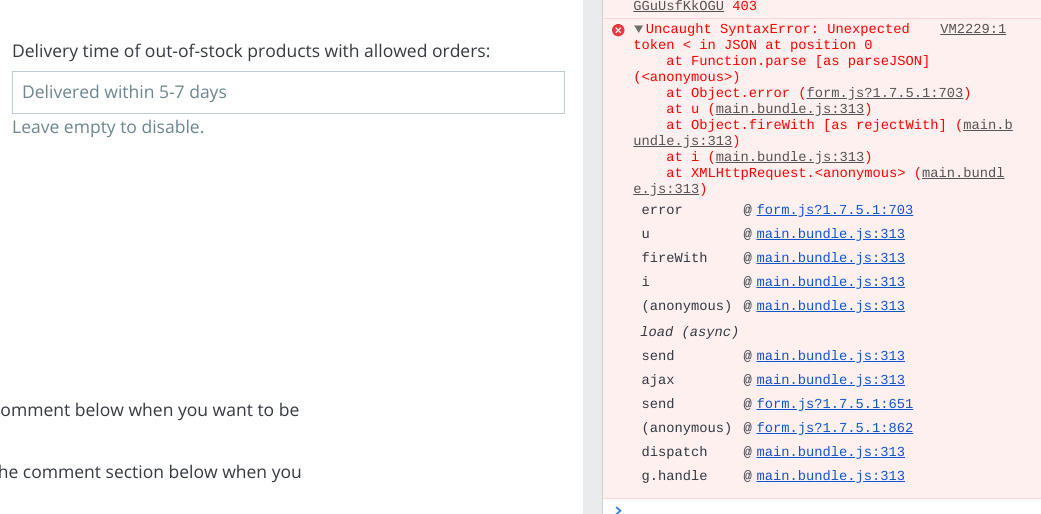Open VM2229:1 source link
1041x514 pixels.
tap(973, 29)
